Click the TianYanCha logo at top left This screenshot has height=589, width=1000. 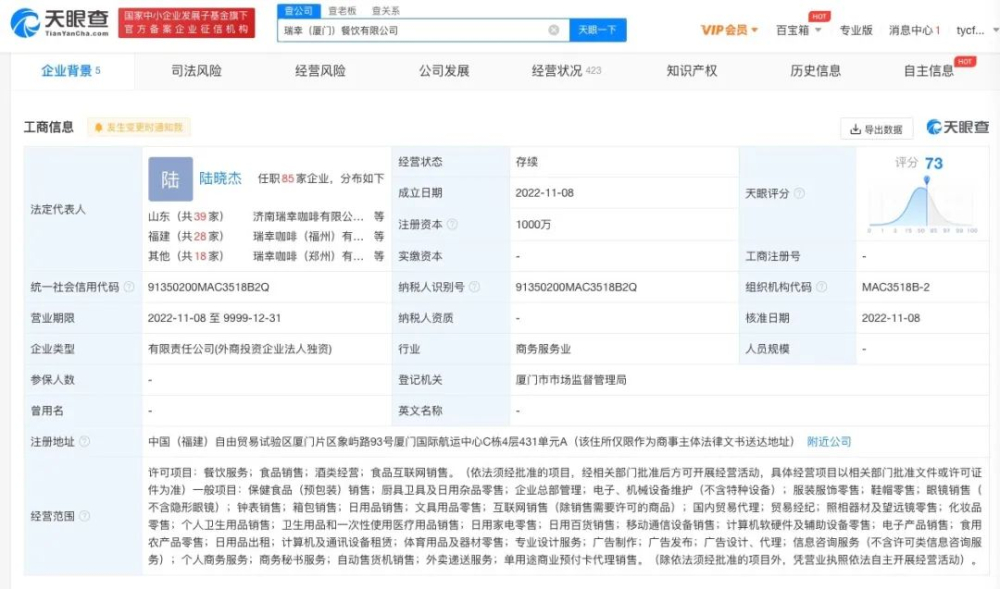point(60,23)
